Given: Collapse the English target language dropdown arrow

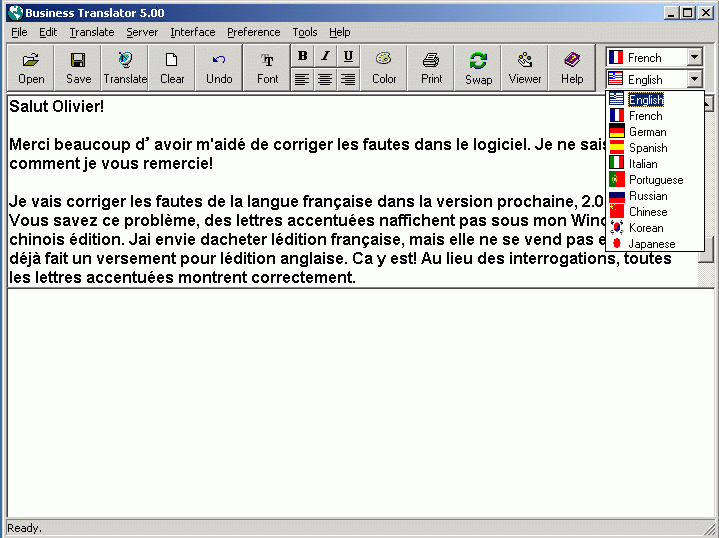Looking at the screenshot, I should pos(694,79).
